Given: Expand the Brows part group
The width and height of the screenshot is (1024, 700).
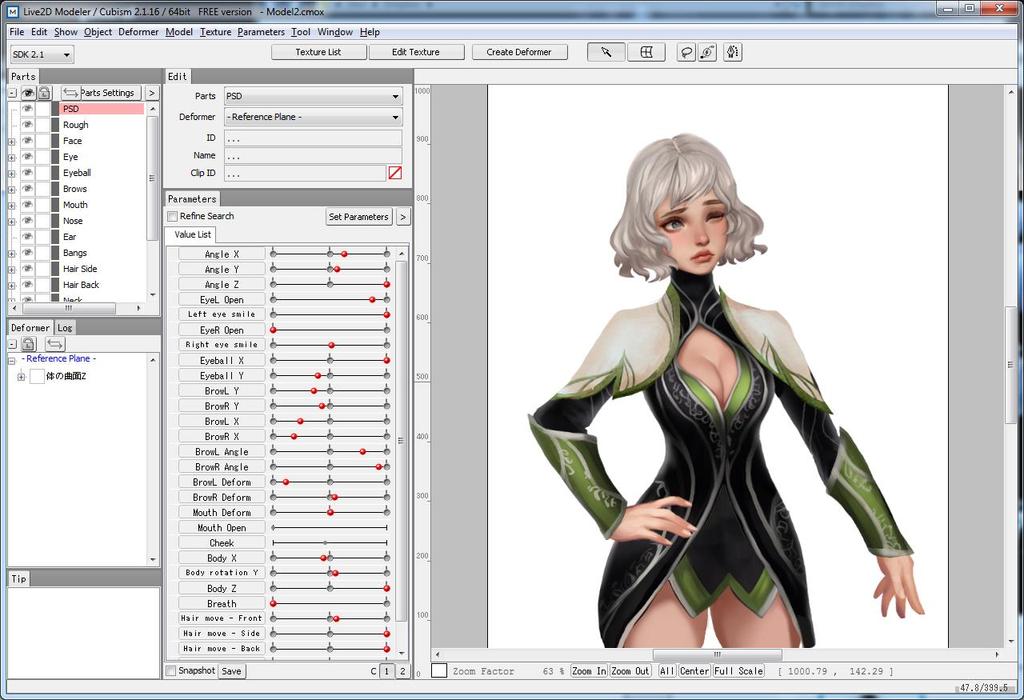Looking at the screenshot, I should [x=12, y=189].
